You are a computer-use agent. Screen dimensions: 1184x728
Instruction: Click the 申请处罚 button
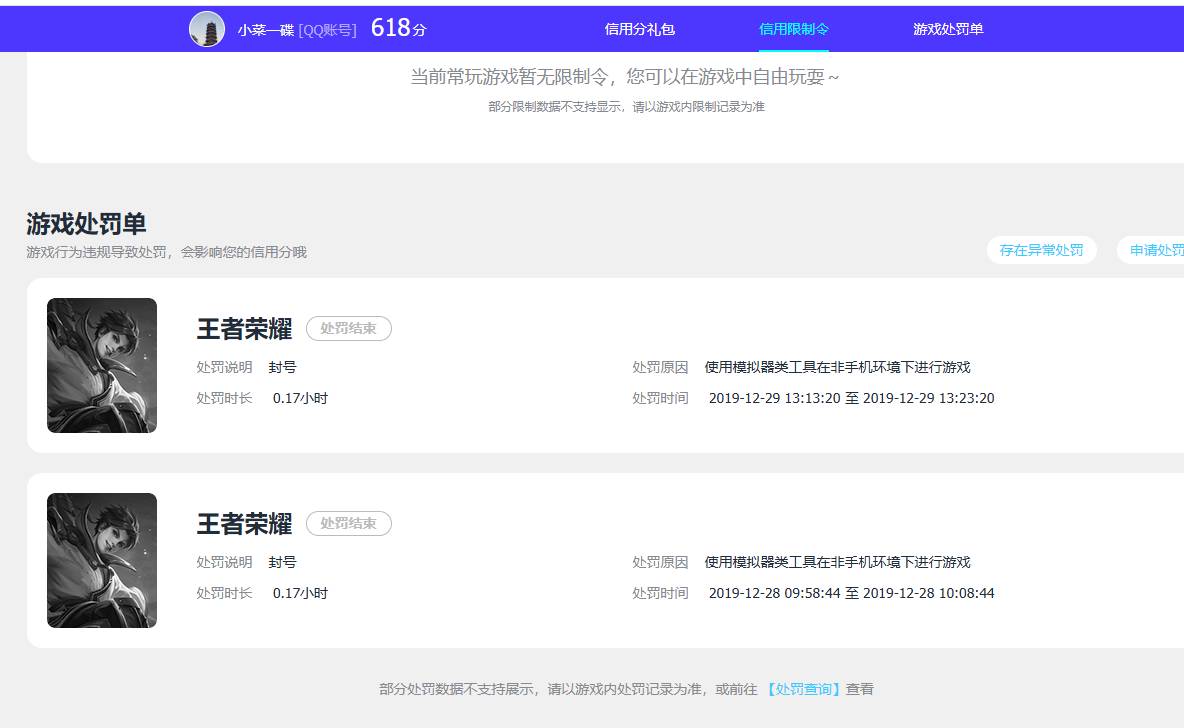tap(1158, 250)
